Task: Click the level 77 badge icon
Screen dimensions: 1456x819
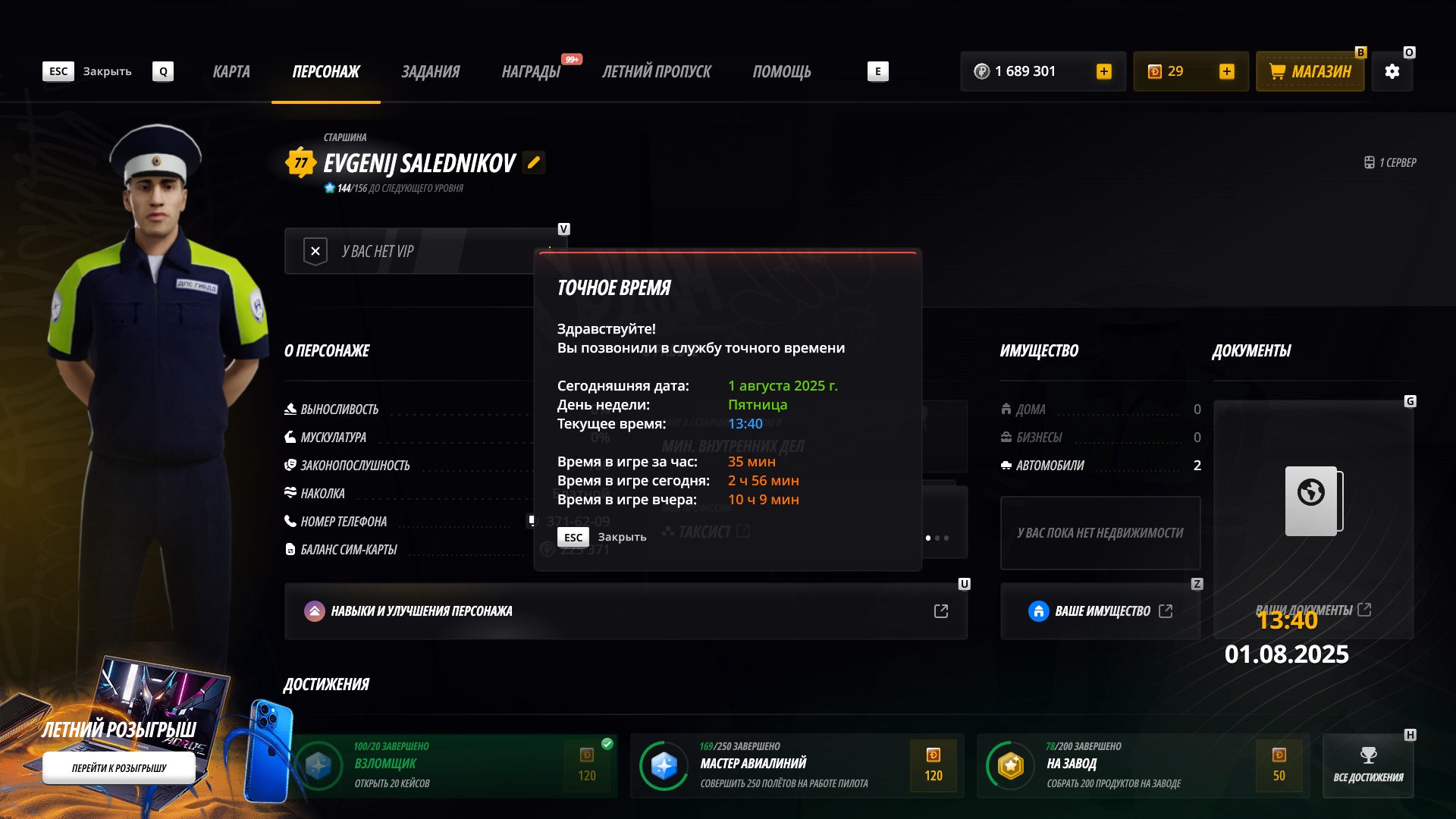Action: (301, 162)
